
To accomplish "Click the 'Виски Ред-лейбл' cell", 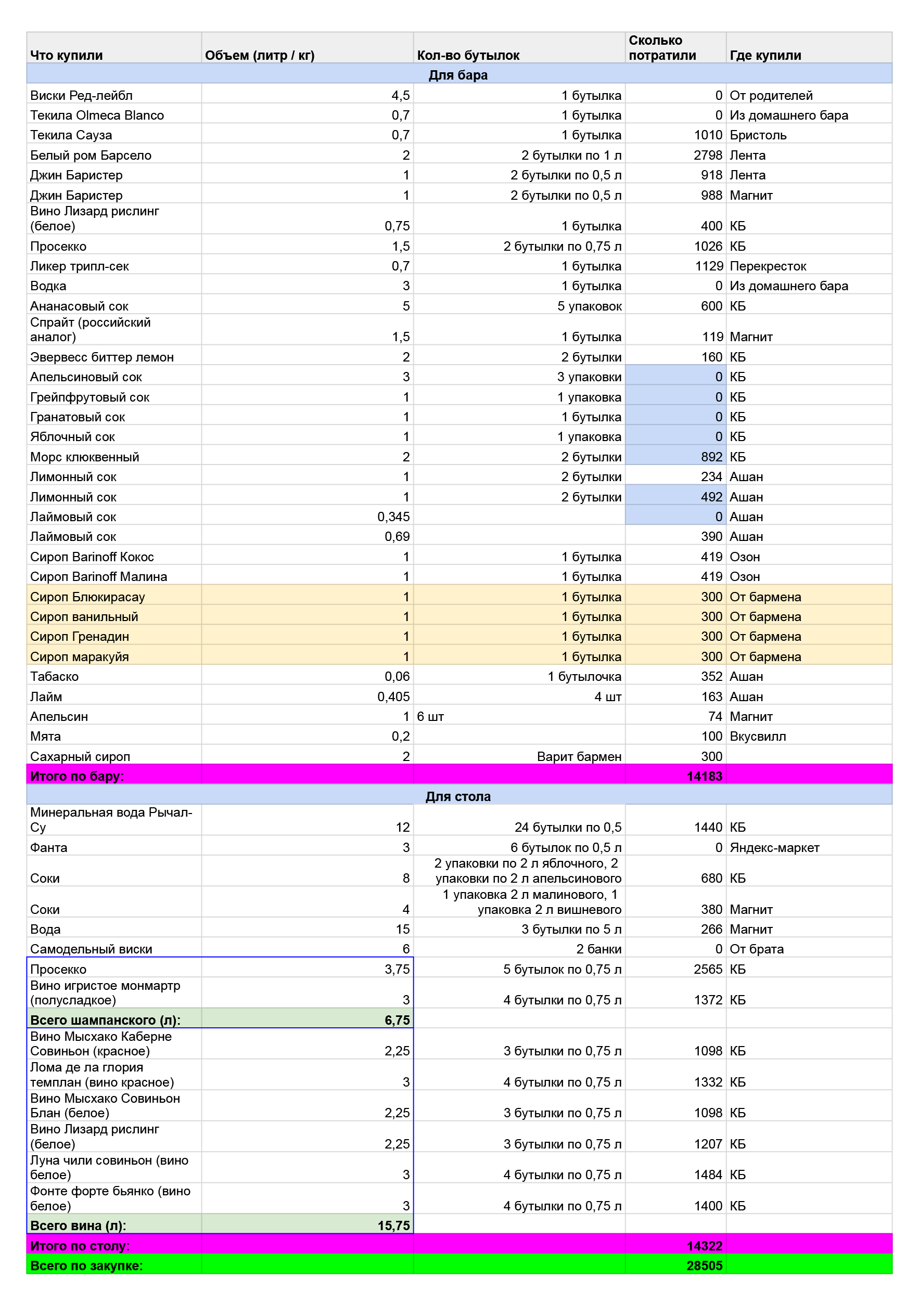I will pos(114,94).
